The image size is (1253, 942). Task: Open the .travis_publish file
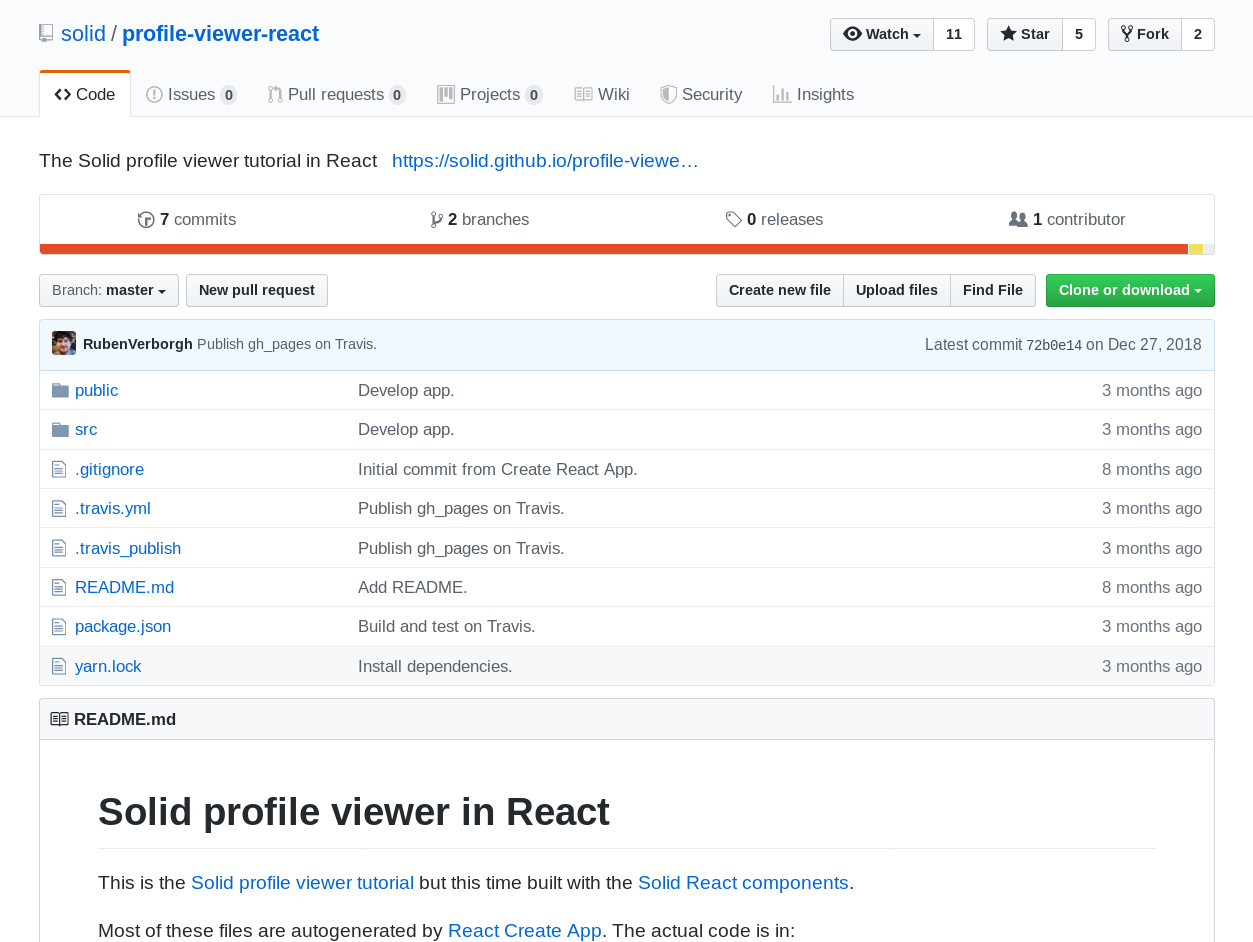[x=128, y=548]
